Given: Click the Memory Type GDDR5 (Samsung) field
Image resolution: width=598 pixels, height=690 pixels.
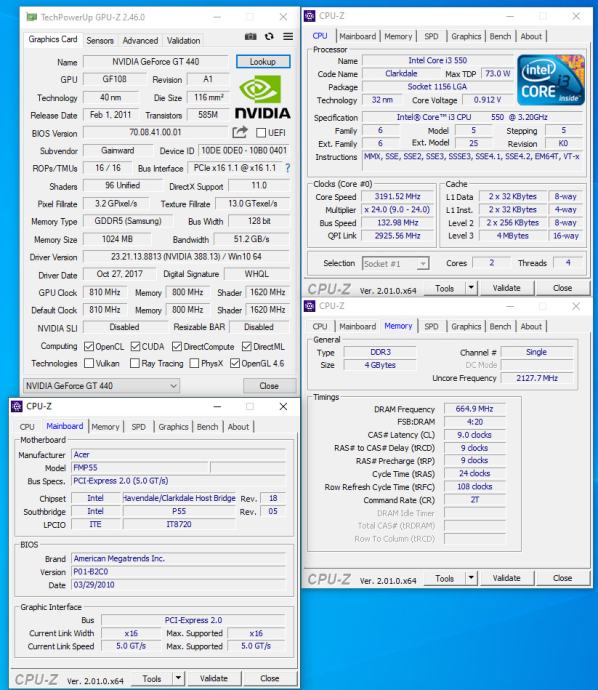Looking at the screenshot, I should click(128, 221).
